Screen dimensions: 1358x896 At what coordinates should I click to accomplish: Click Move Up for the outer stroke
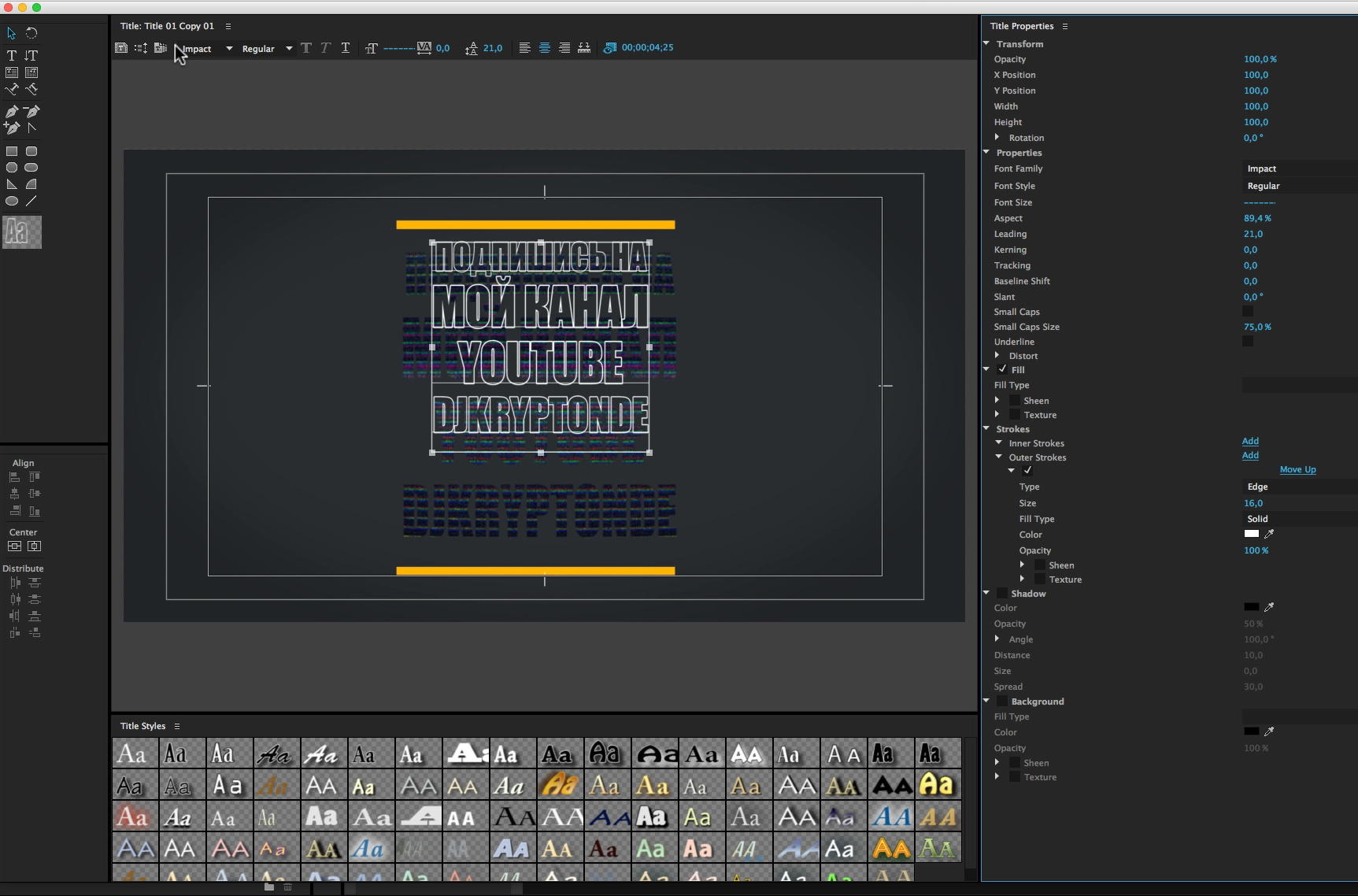1297,469
